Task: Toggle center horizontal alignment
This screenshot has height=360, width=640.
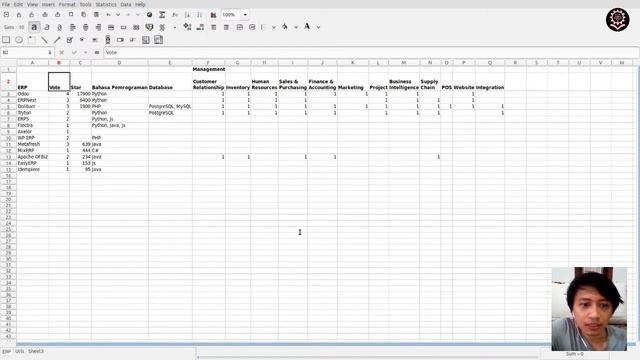Action: click(85, 27)
